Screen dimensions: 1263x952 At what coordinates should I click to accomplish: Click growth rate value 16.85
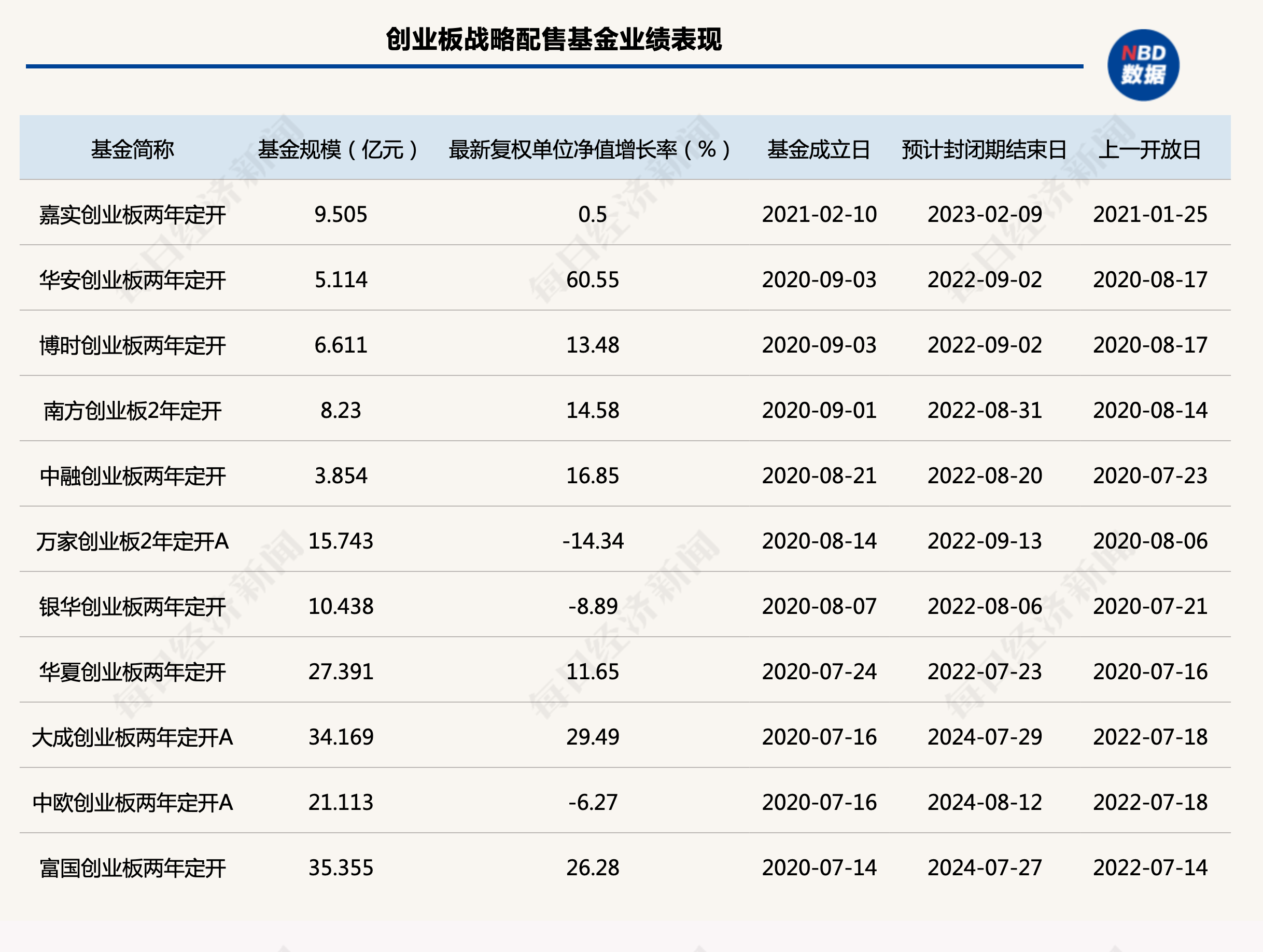pos(593,475)
